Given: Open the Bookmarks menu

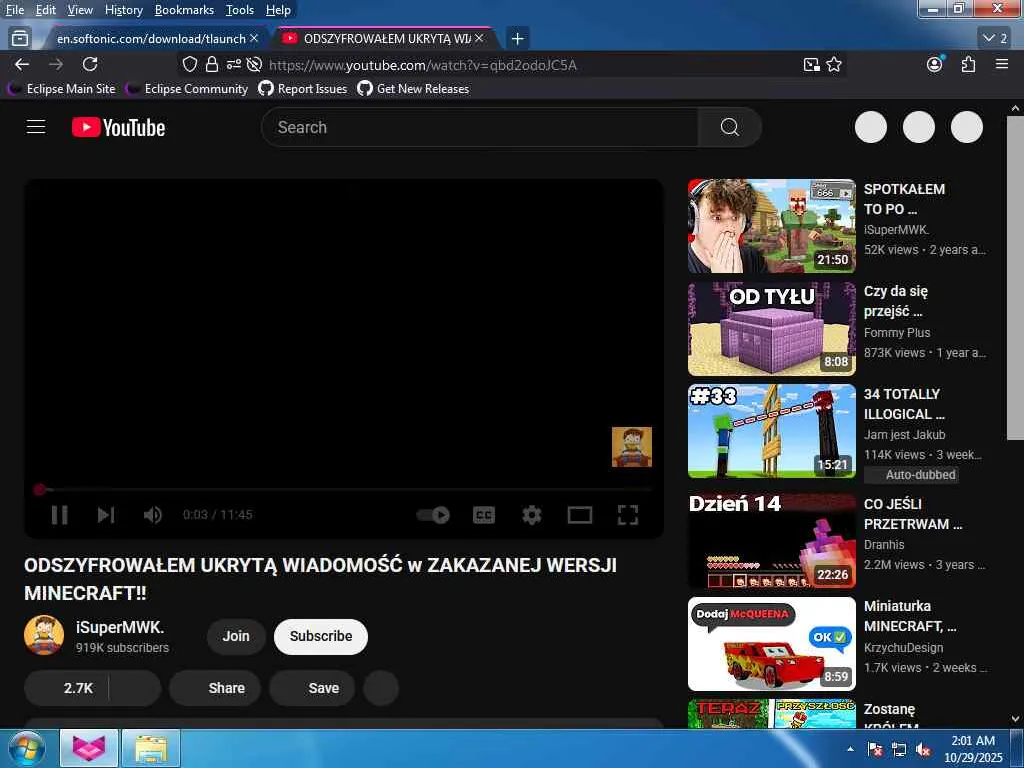Looking at the screenshot, I should 184,10.
